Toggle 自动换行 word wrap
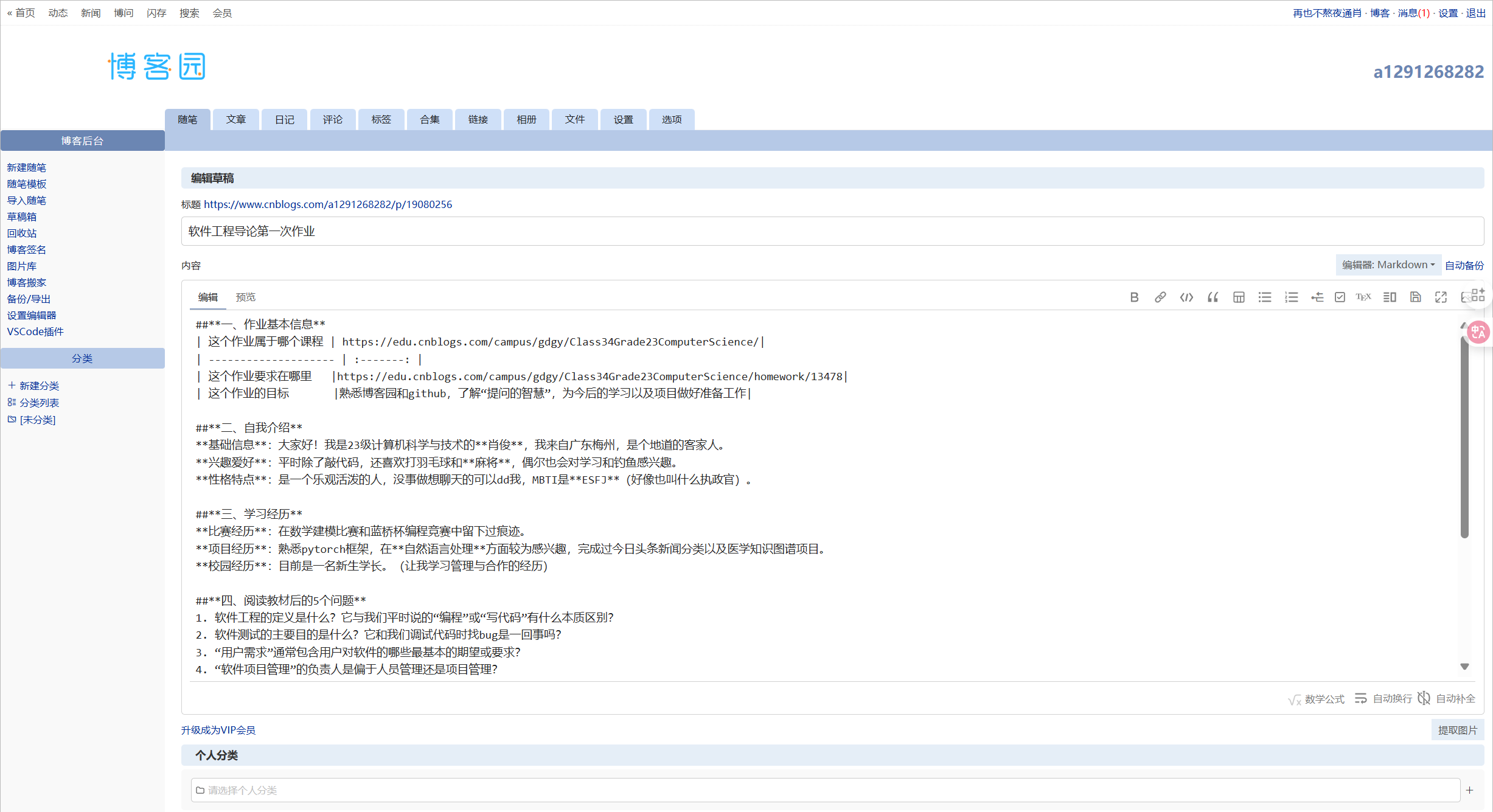The width and height of the screenshot is (1493, 812). pos(1383,699)
